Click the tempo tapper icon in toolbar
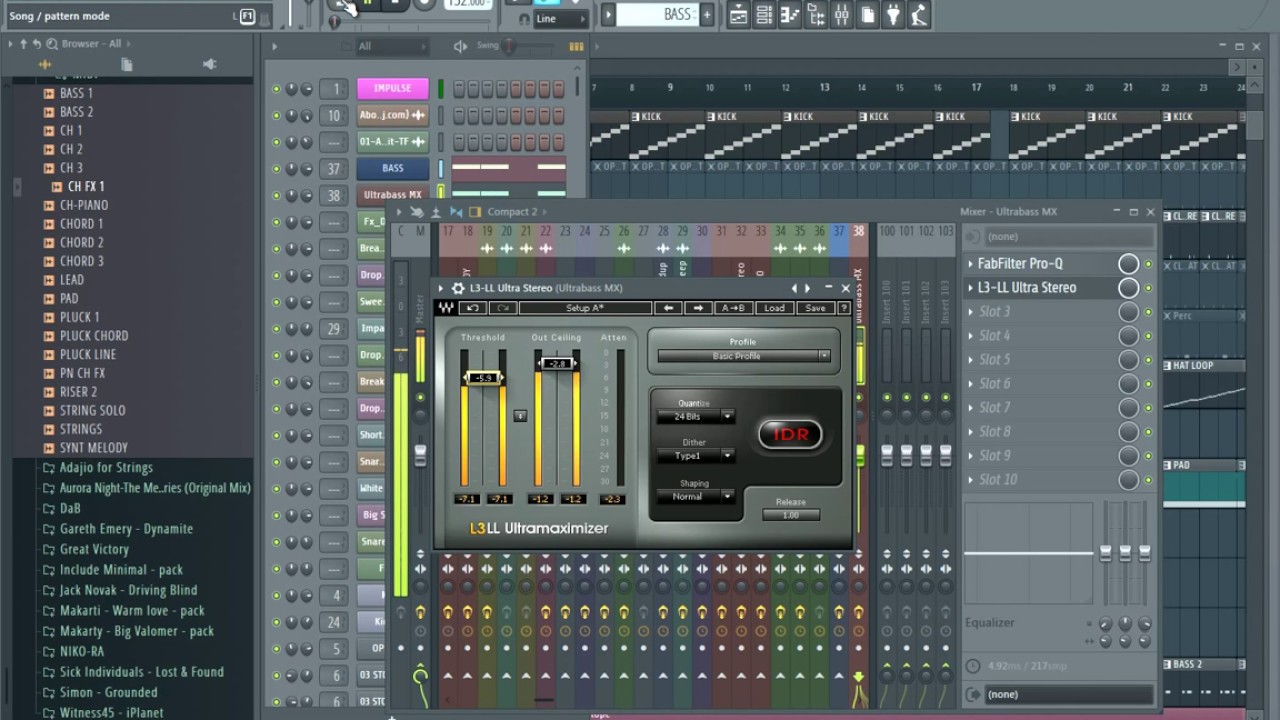Screen dimensions: 1280x720 [x=920, y=15]
